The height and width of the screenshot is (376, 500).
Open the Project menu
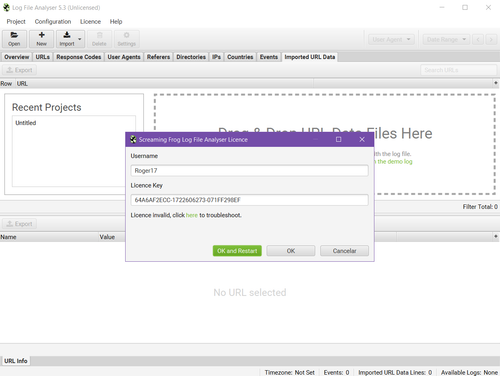pos(16,22)
